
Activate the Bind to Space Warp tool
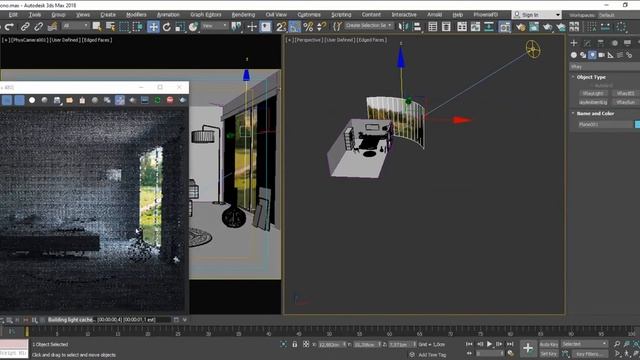click(x=52, y=27)
